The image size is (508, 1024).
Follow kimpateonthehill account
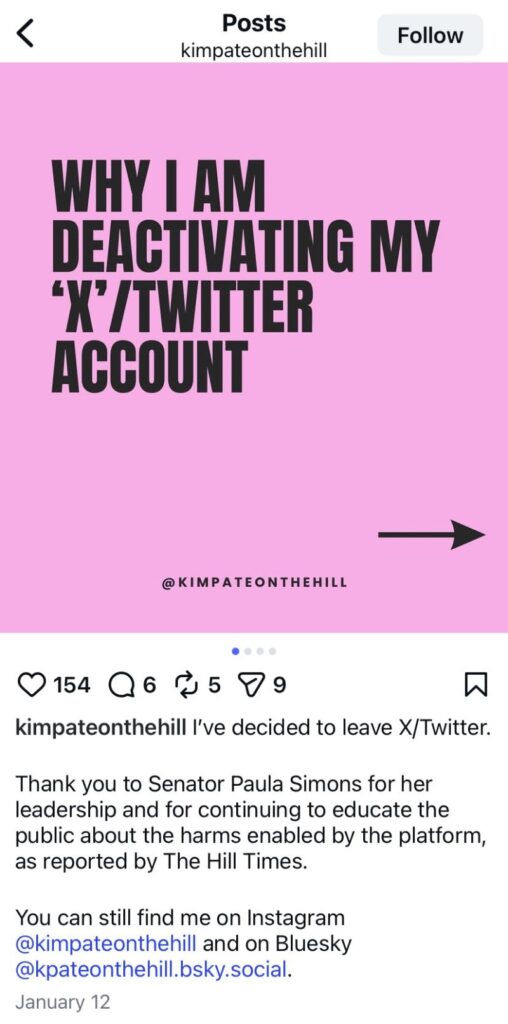tap(430, 35)
